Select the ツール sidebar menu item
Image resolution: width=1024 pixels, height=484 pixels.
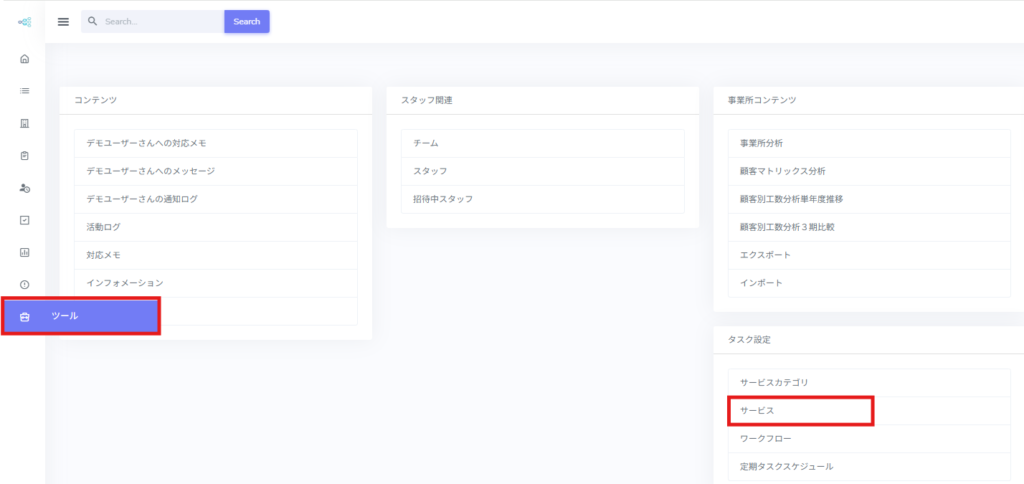click(x=81, y=316)
